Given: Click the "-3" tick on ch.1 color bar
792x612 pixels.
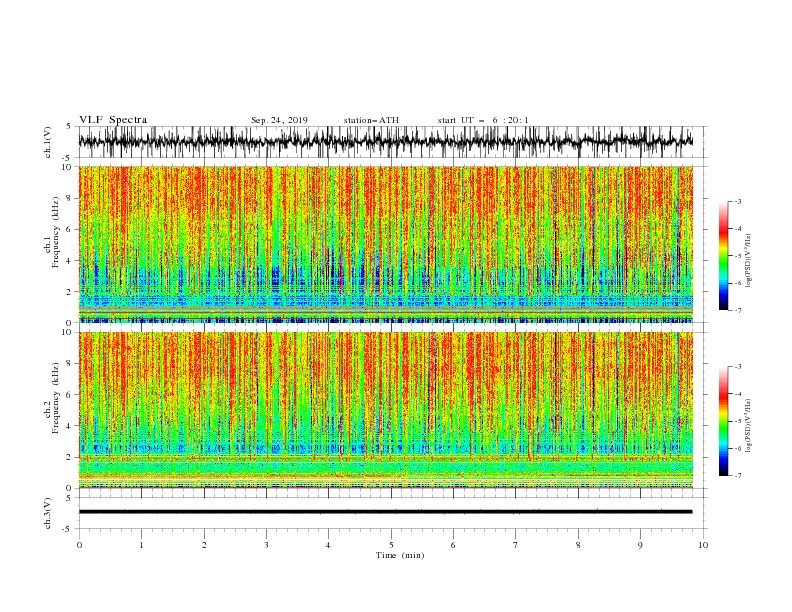Looking at the screenshot, I should click(x=737, y=201).
